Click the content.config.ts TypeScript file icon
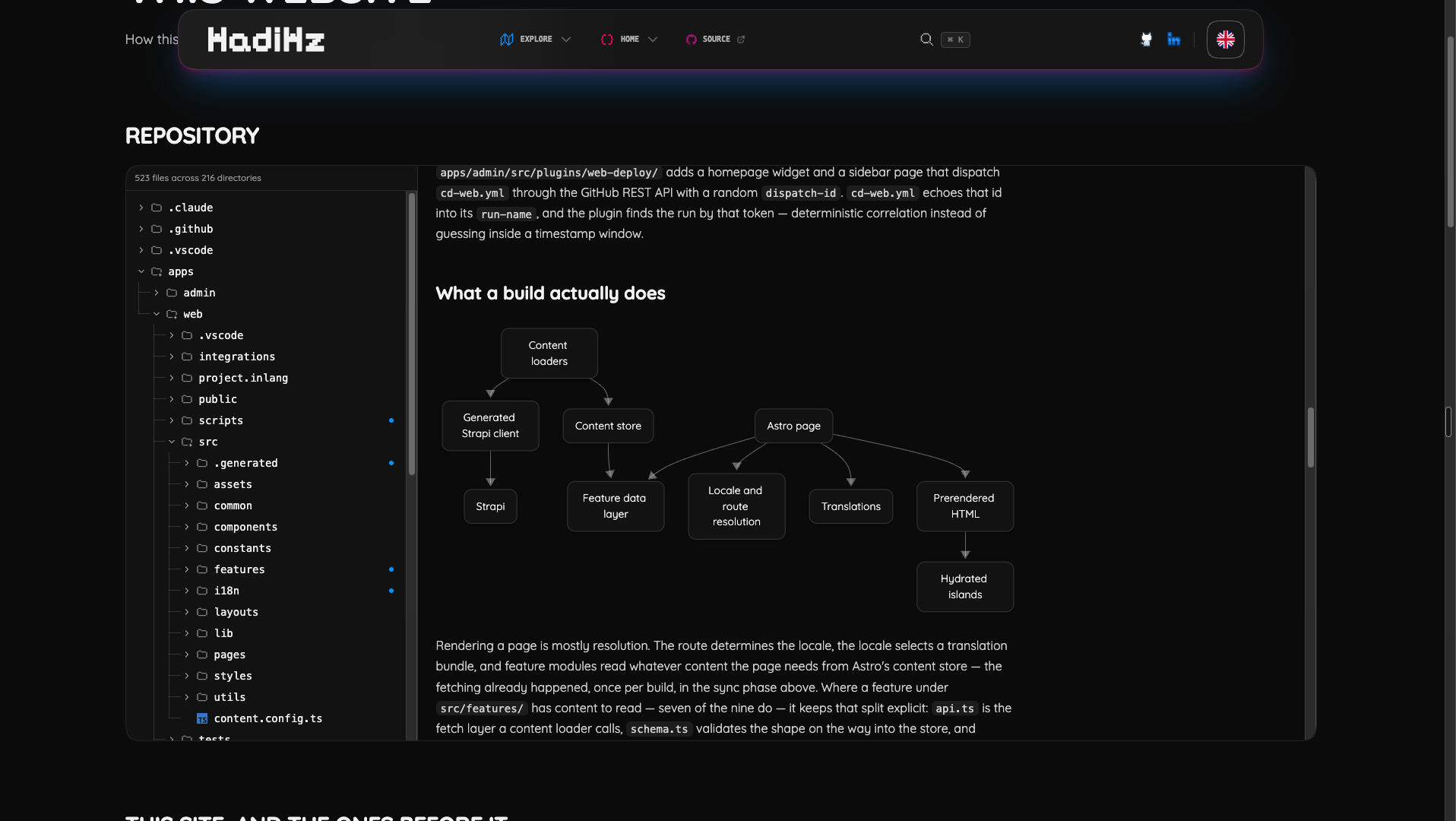 [202, 718]
